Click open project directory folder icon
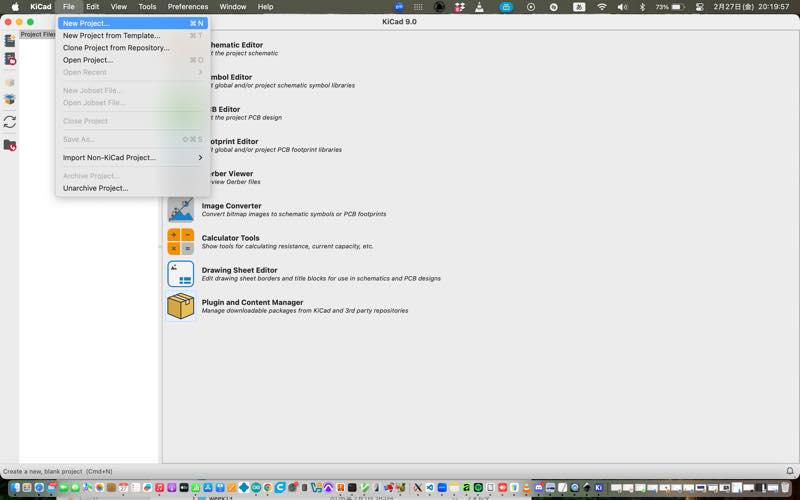 pos(10,145)
